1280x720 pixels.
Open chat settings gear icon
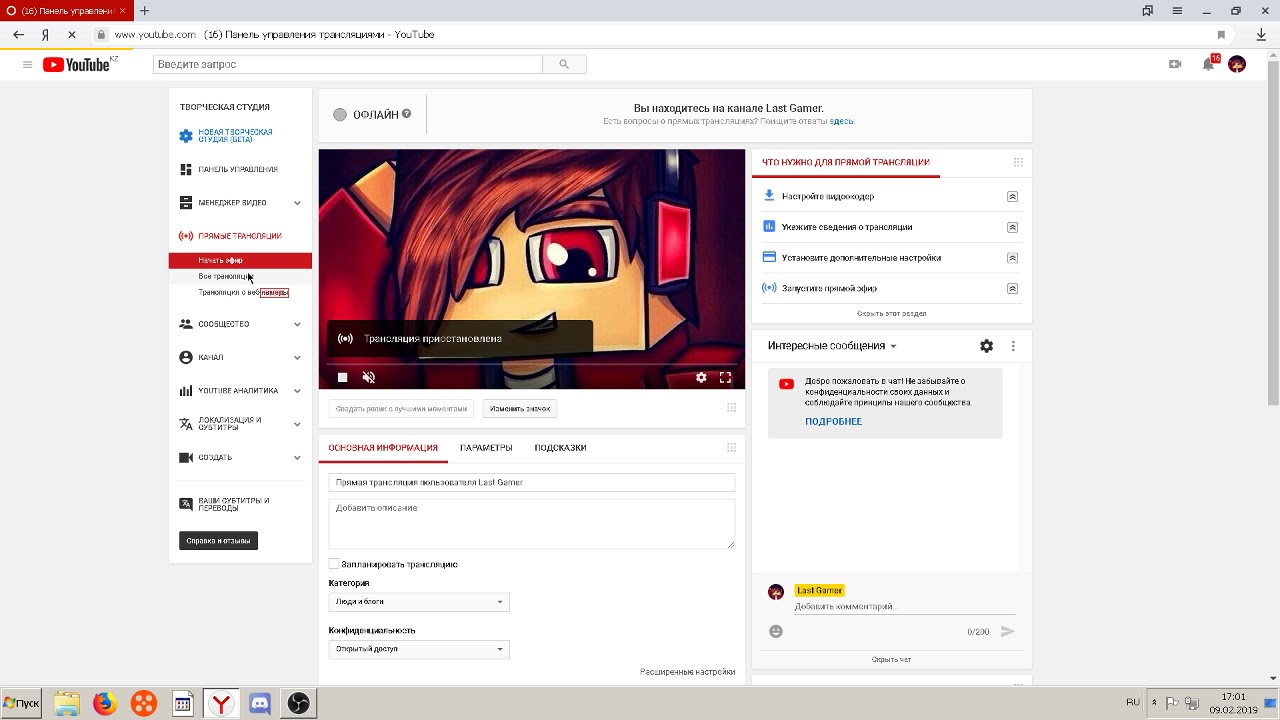tap(986, 346)
